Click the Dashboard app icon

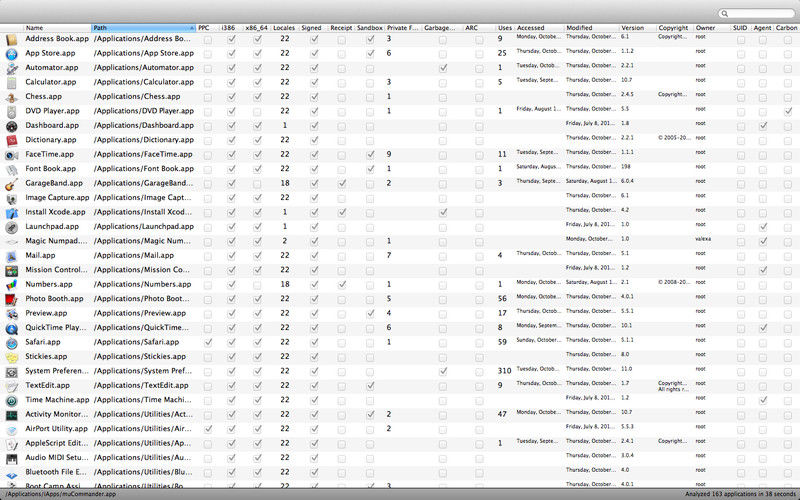[x=11, y=126]
